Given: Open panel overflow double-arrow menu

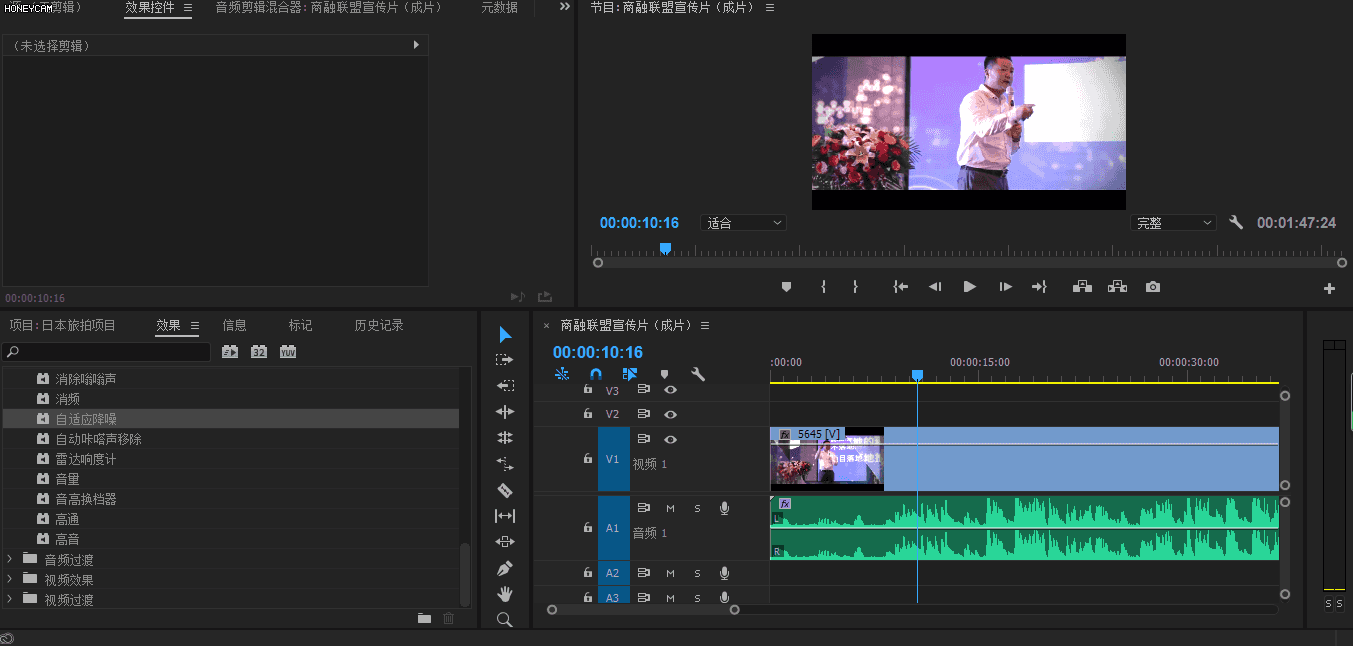Looking at the screenshot, I should coord(564,7).
